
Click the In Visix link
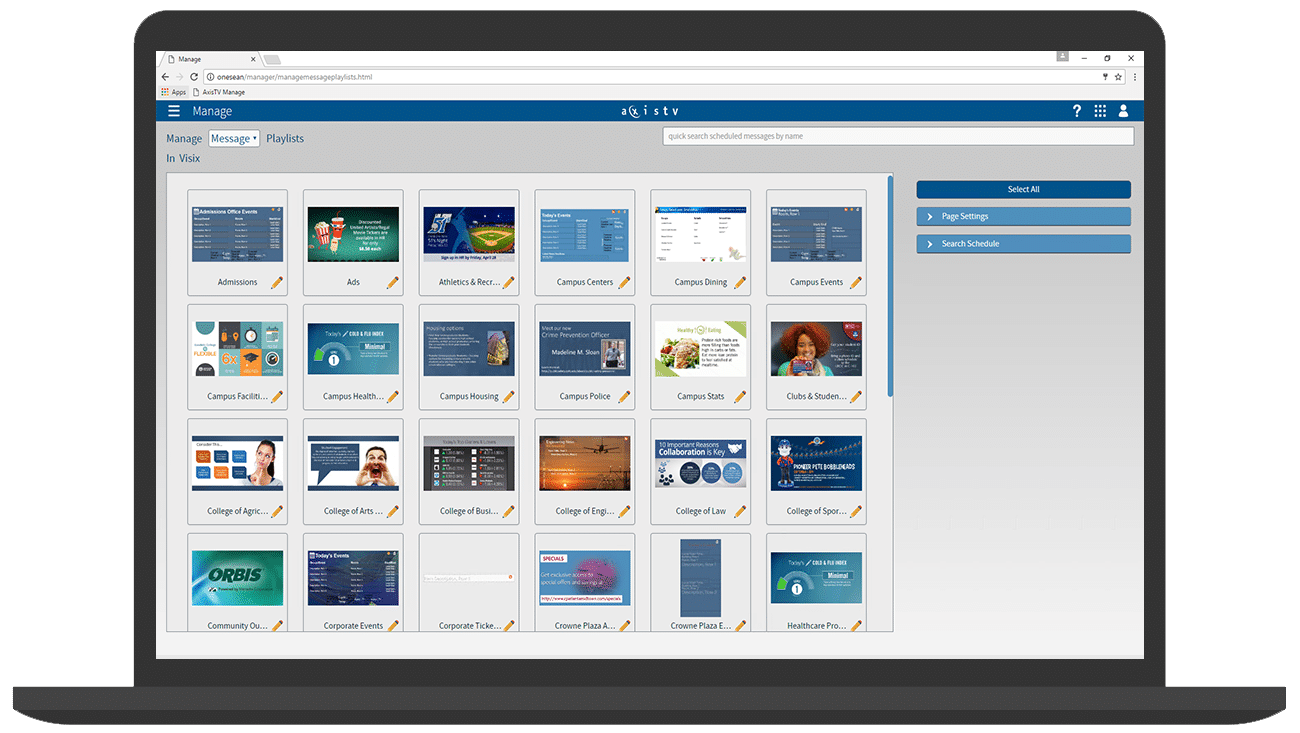pyautogui.click(x=183, y=158)
